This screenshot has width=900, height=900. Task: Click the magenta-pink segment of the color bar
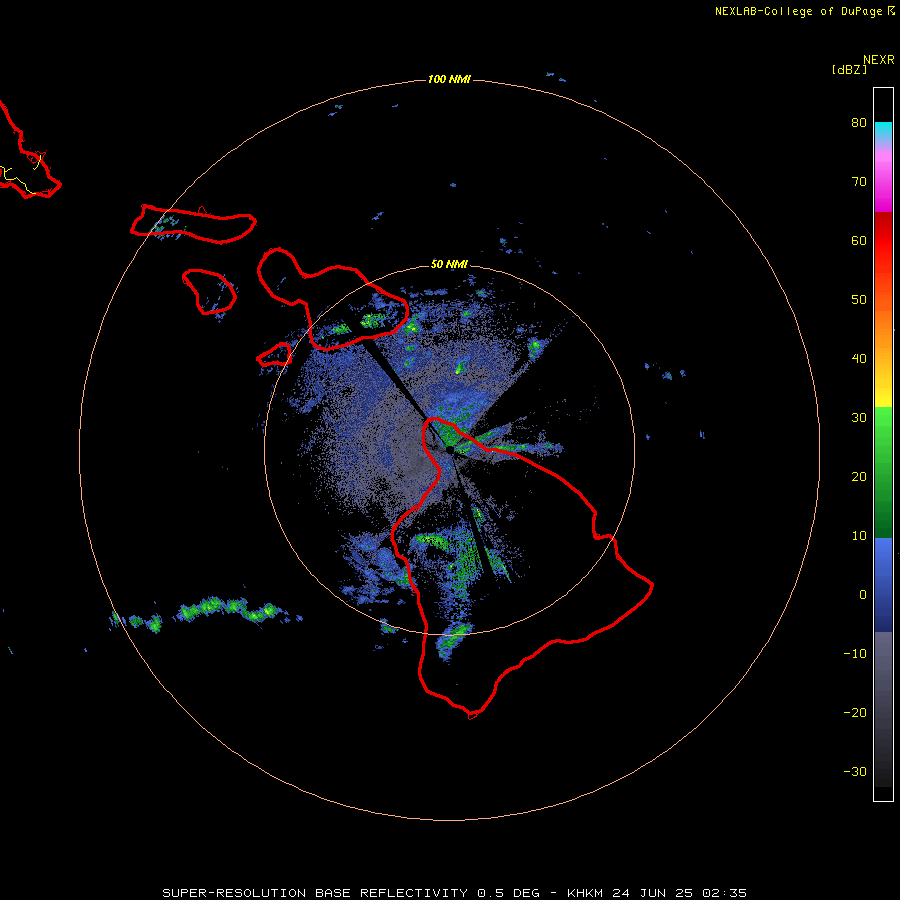click(883, 178)
